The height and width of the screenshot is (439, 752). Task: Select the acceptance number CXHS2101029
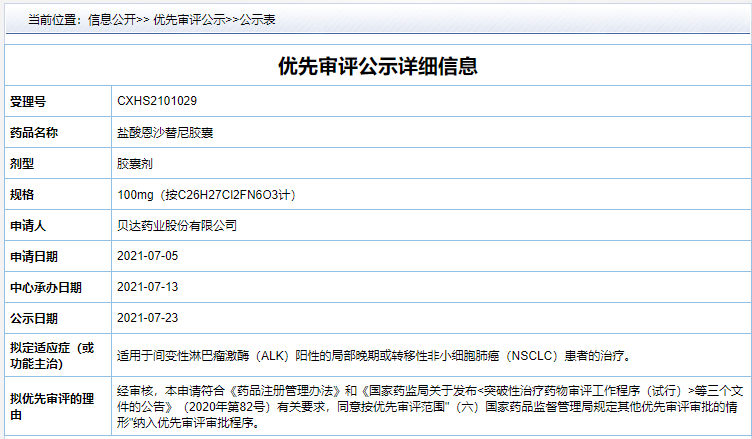[157, 101]
